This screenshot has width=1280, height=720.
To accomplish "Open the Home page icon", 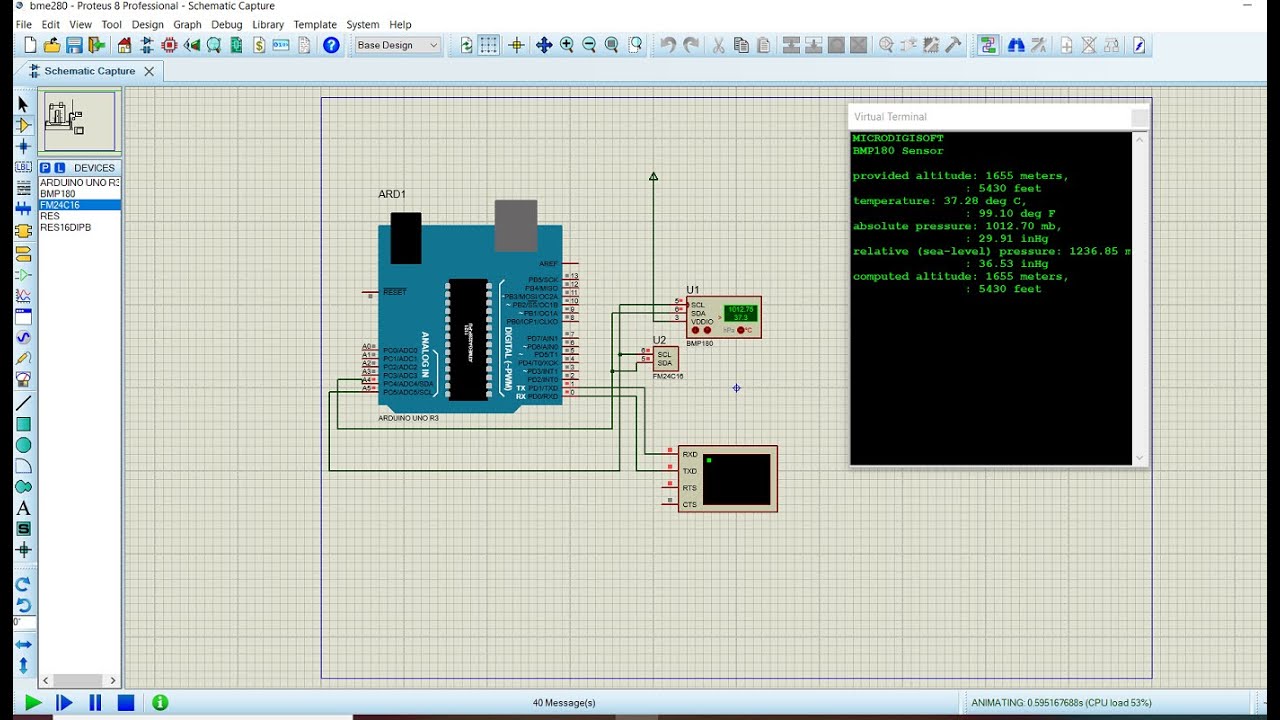I will (x=124, y=45).
